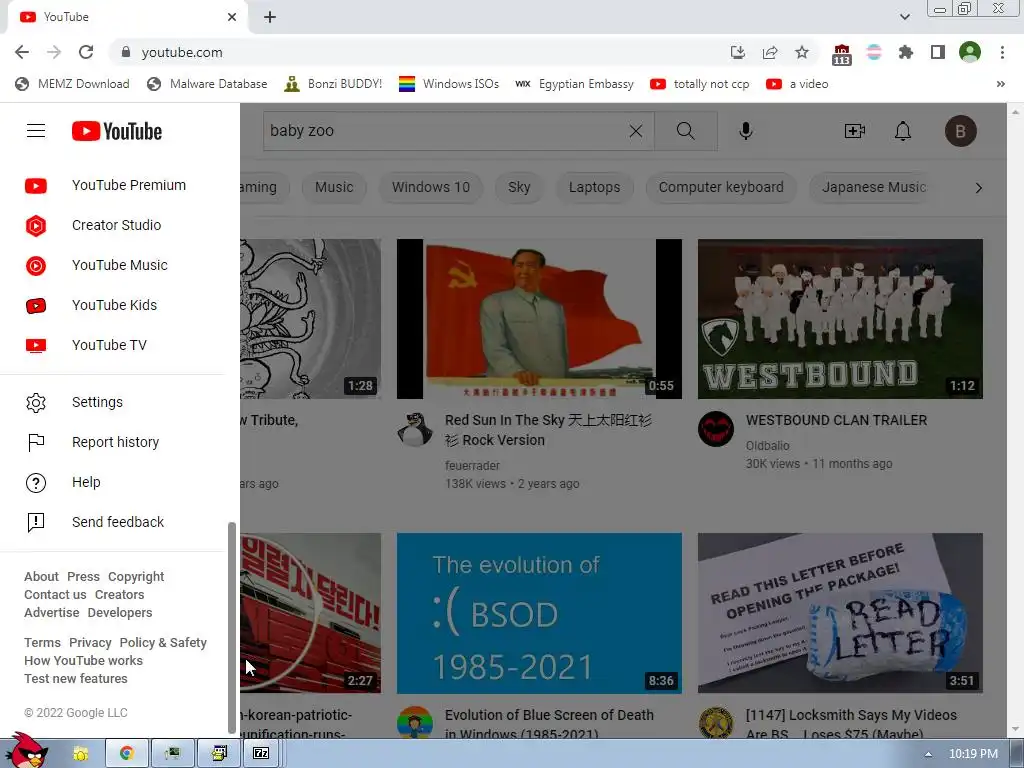1024x768 pixels.
Task: Click the Create video camera icon
Action: coord(855,131)
